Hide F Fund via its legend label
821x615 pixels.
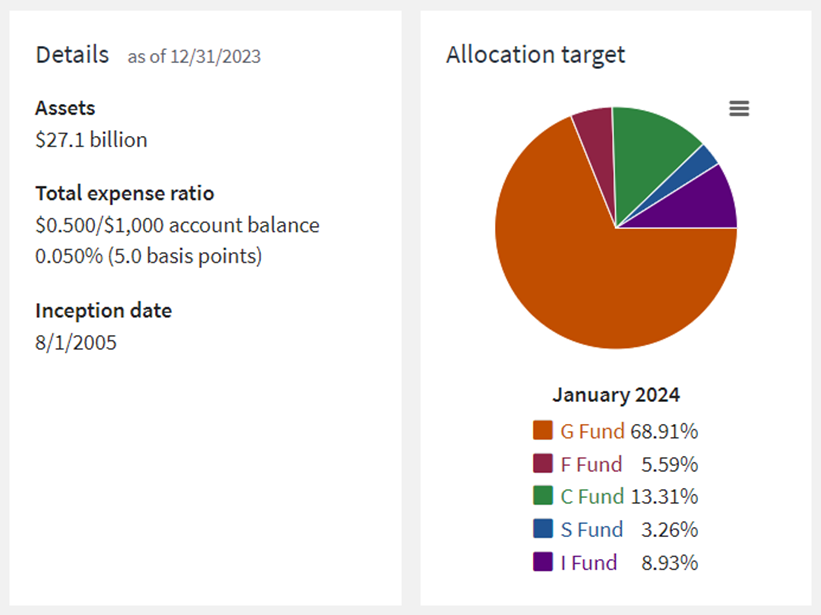point(590,464)
